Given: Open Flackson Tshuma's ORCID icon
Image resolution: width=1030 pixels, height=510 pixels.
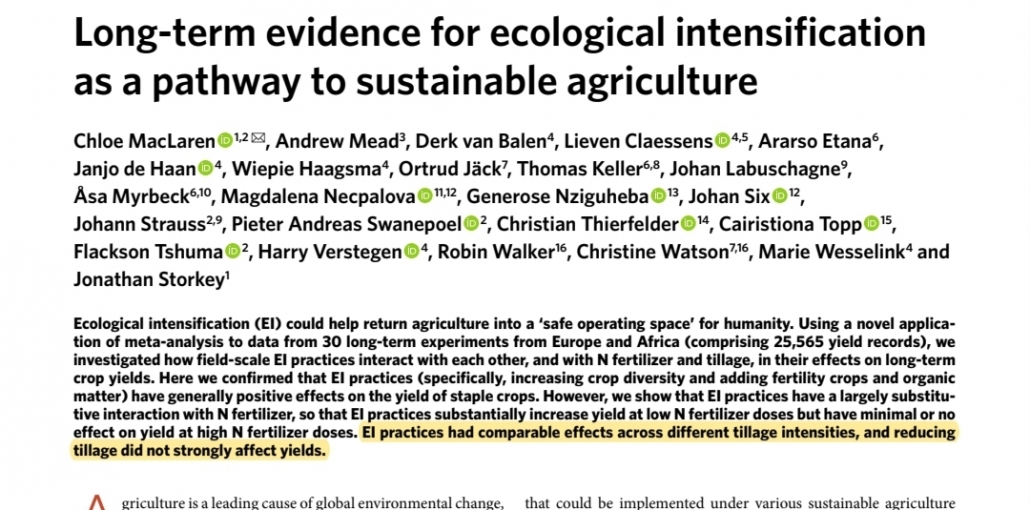Looking at the screenshot, I should tap(233, 251).
